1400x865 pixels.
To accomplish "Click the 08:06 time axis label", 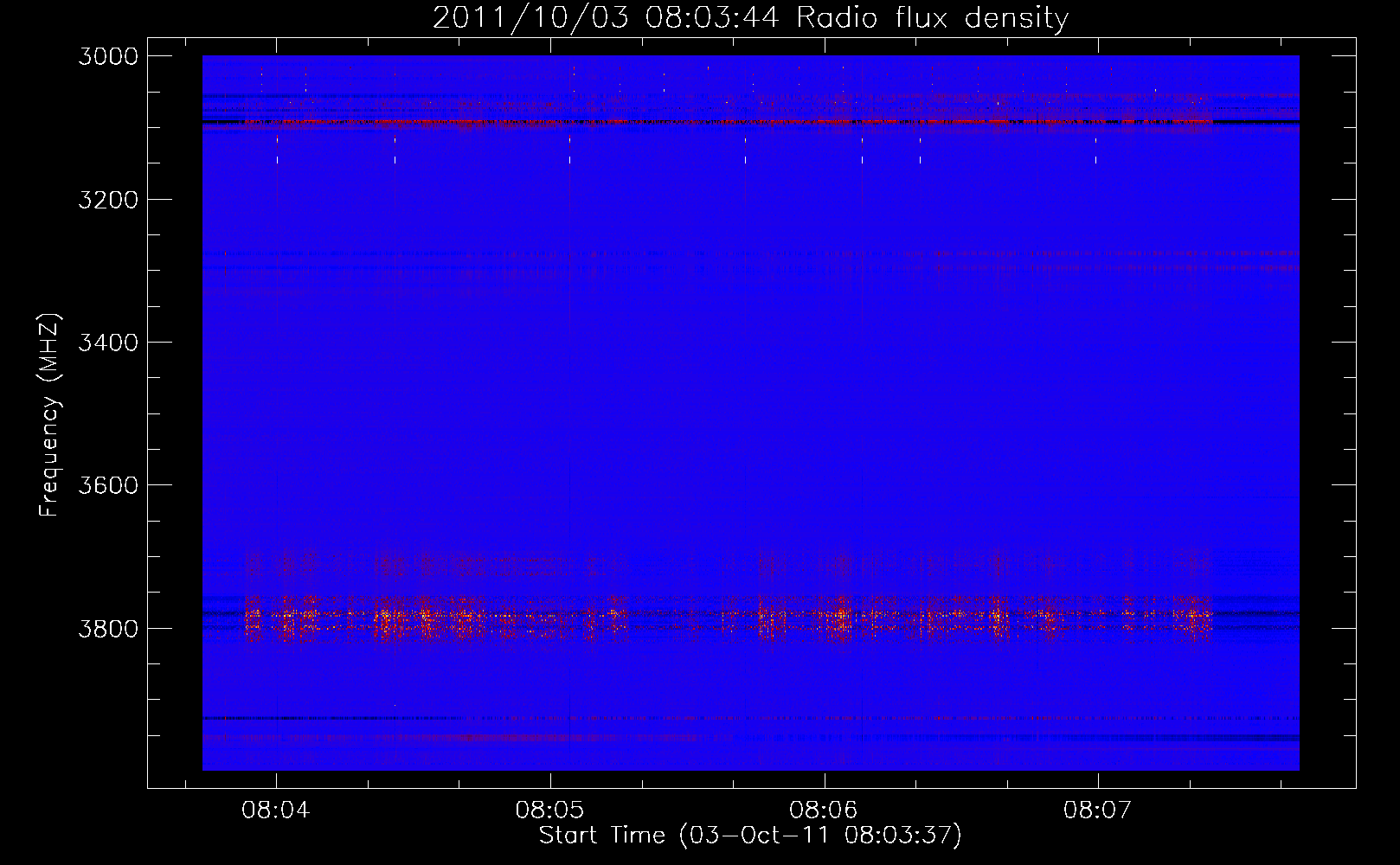I will click(823, 811).
